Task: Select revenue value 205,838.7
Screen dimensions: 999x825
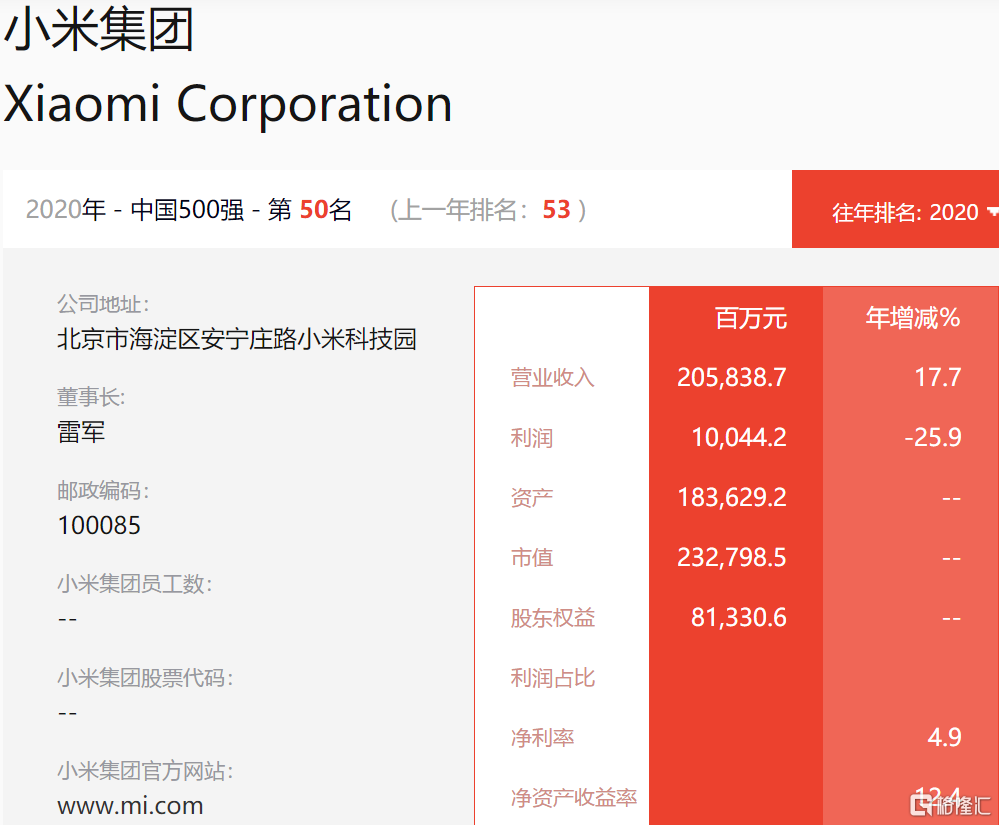Action: [x=731, y=377]
